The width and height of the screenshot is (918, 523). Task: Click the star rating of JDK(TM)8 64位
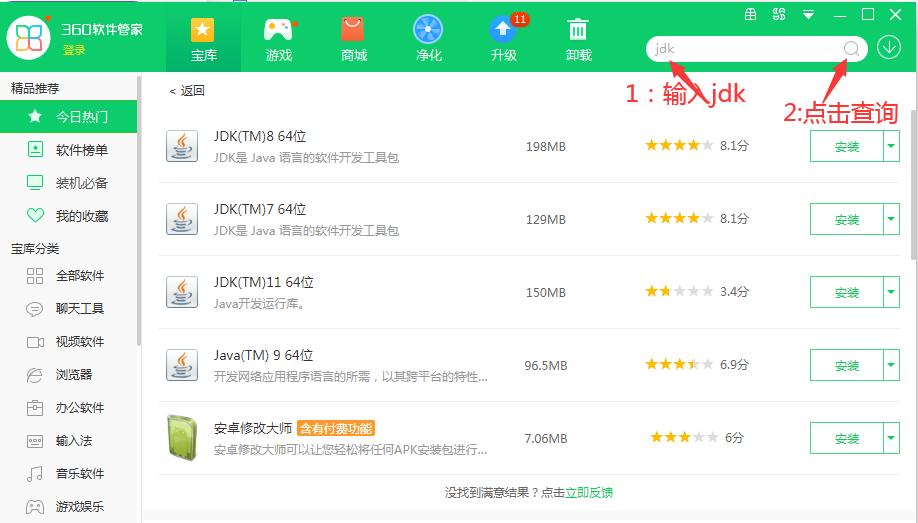679,145
